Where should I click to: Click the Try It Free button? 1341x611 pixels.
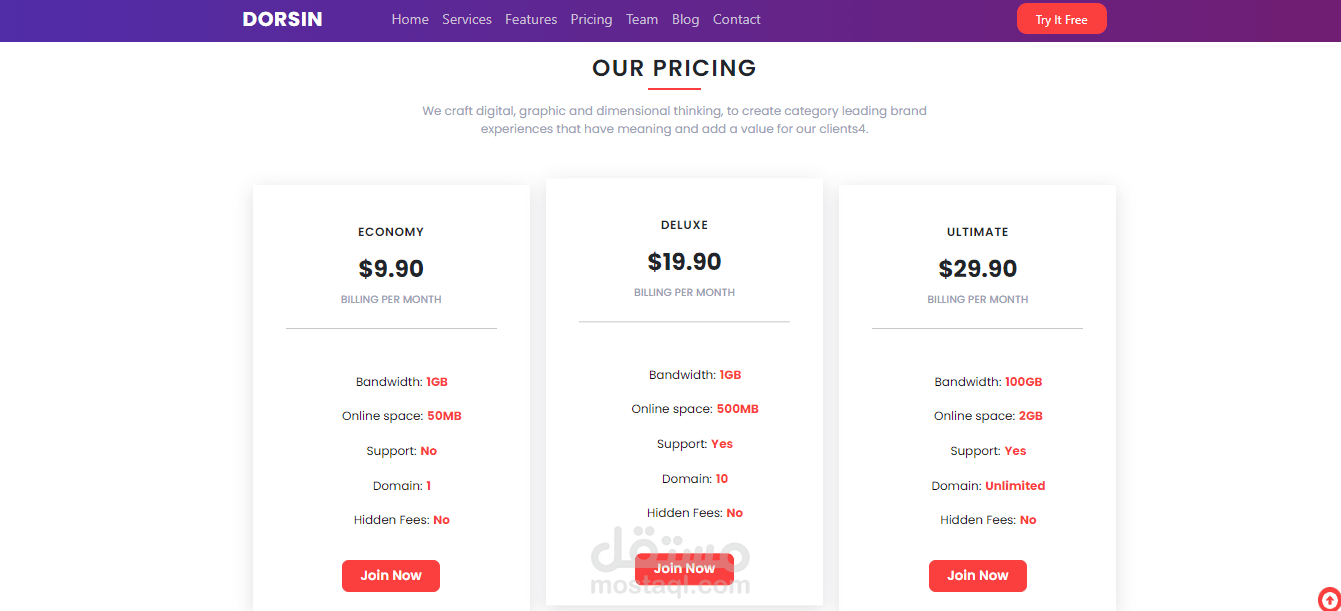tap(1061, 19)
